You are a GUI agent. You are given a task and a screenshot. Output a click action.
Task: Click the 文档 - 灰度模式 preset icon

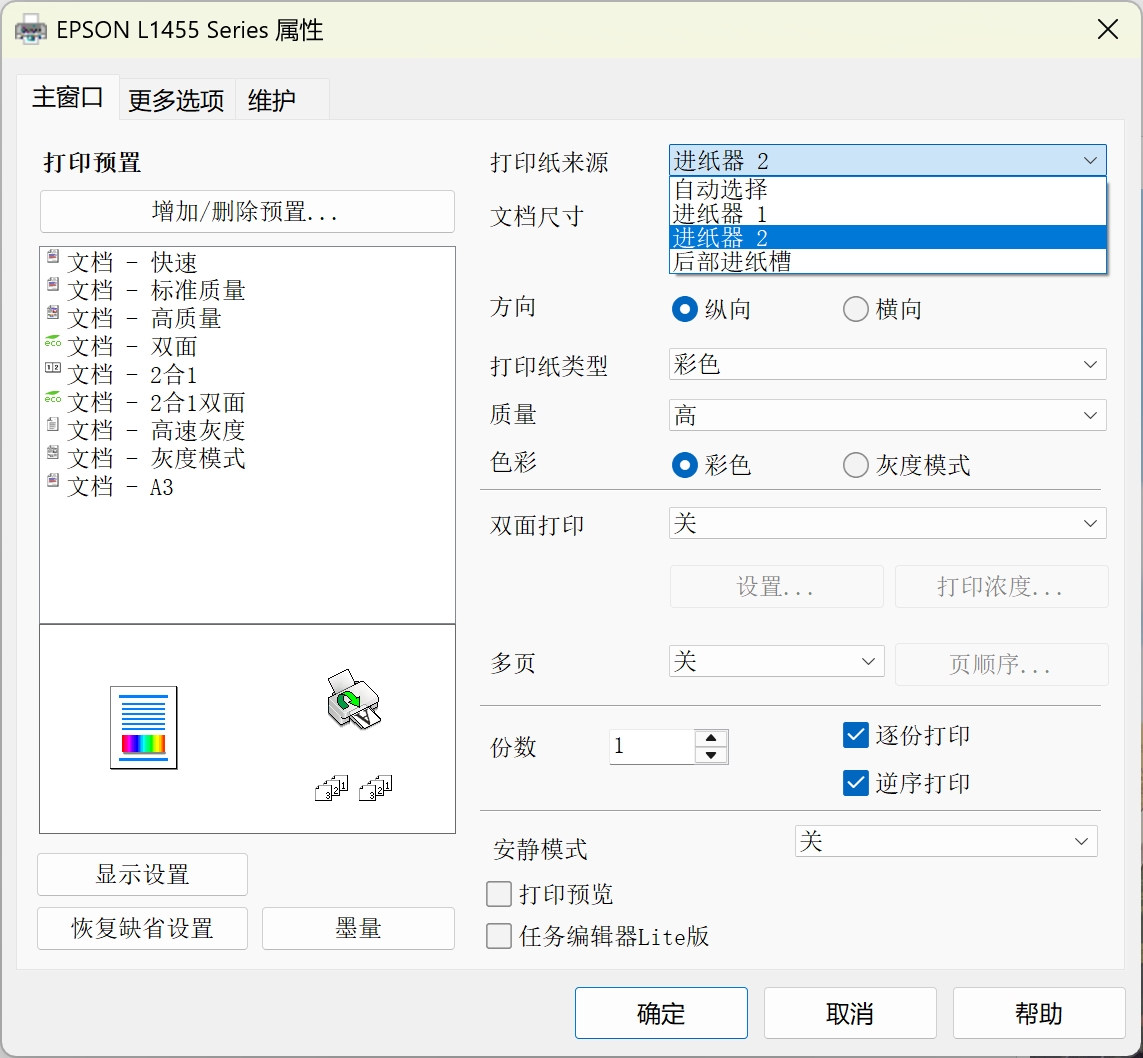(x=53, y=453)
